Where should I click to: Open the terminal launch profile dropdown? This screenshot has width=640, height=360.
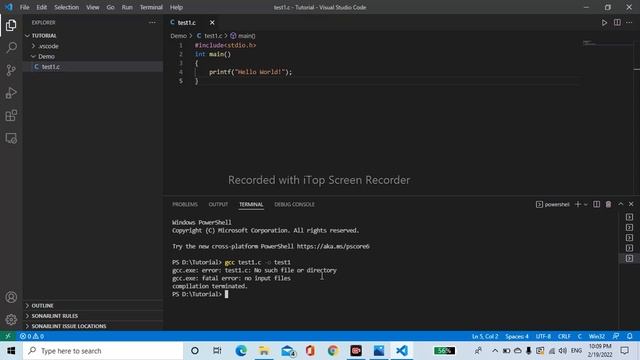pyautogui.click(x=586, y=204)
